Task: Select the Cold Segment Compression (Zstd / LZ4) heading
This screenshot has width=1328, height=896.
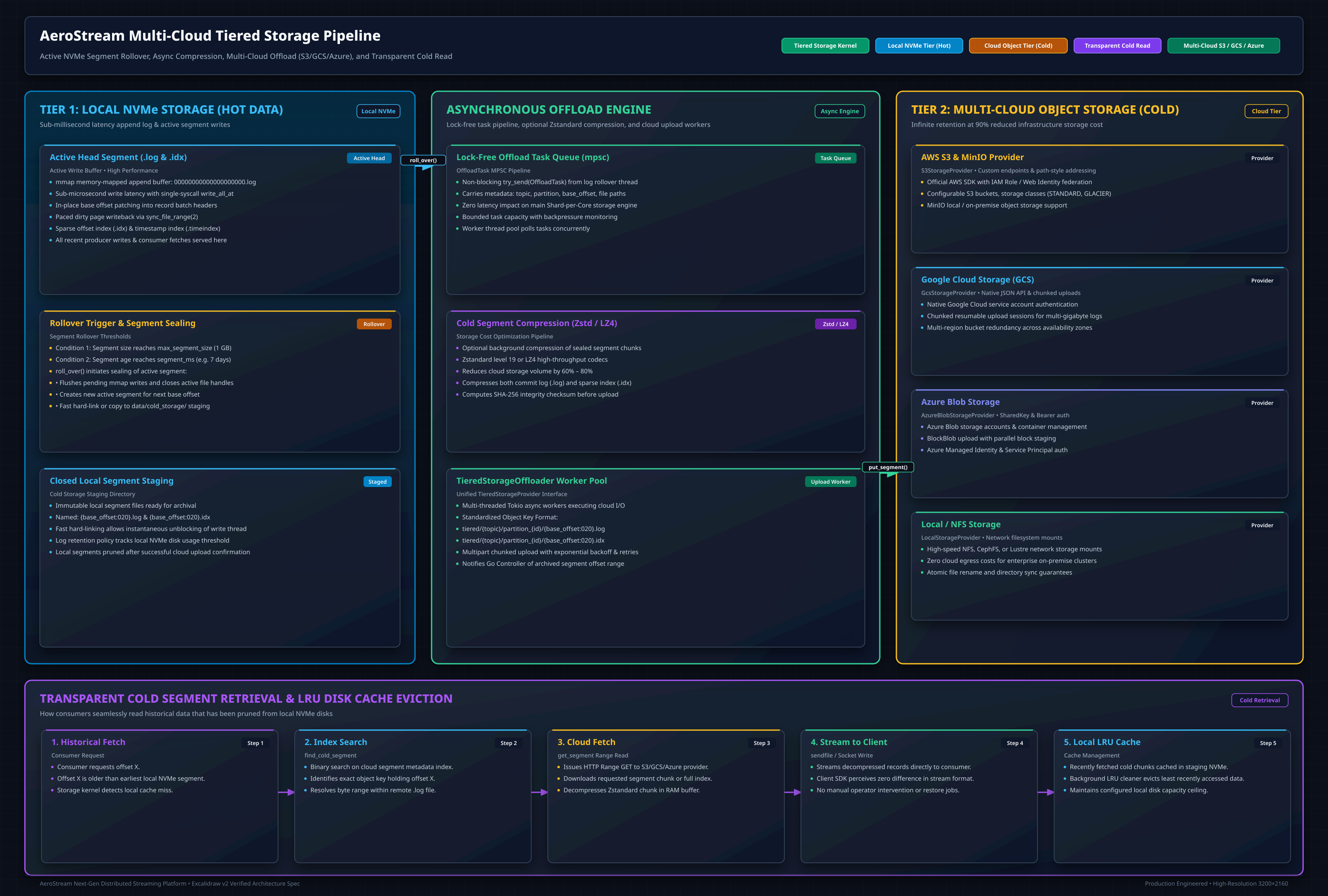Action: [x=536, y=323]
